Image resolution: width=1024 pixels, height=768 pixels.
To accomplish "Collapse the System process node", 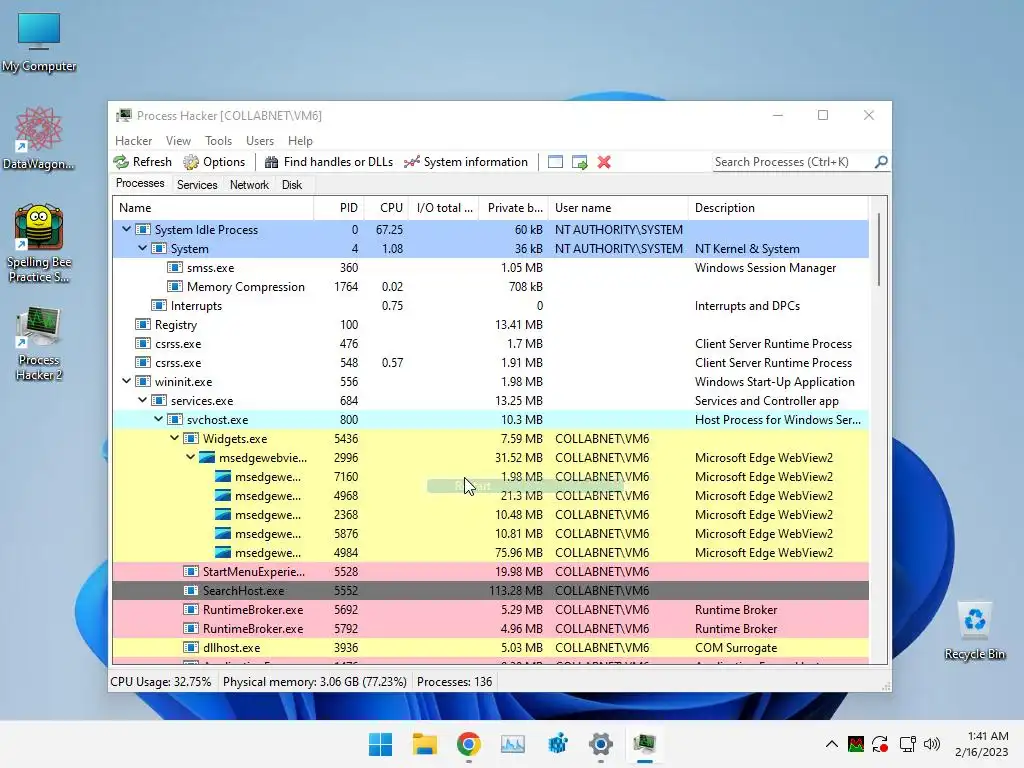I will click(142, 248).
